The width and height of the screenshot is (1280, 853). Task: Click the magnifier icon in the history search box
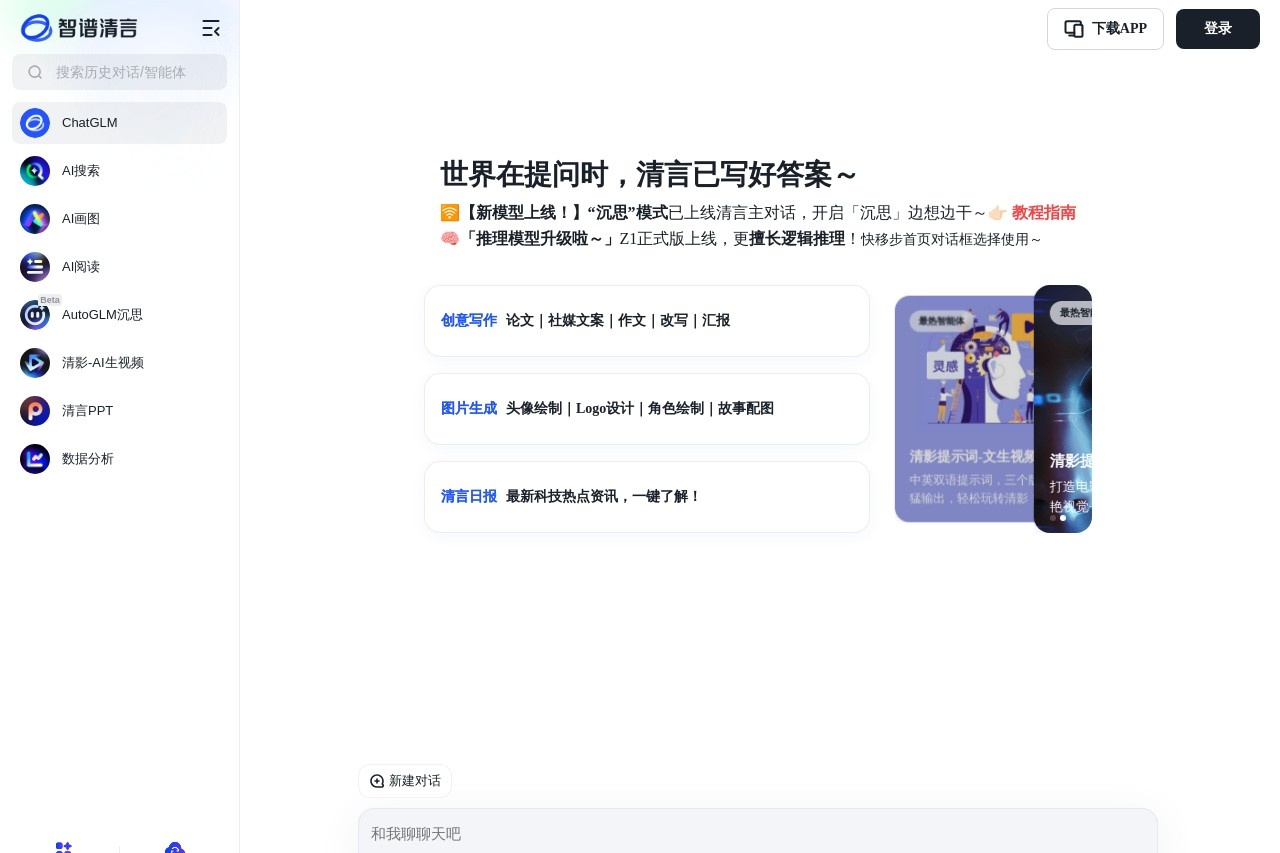click(x=35, y=72)
